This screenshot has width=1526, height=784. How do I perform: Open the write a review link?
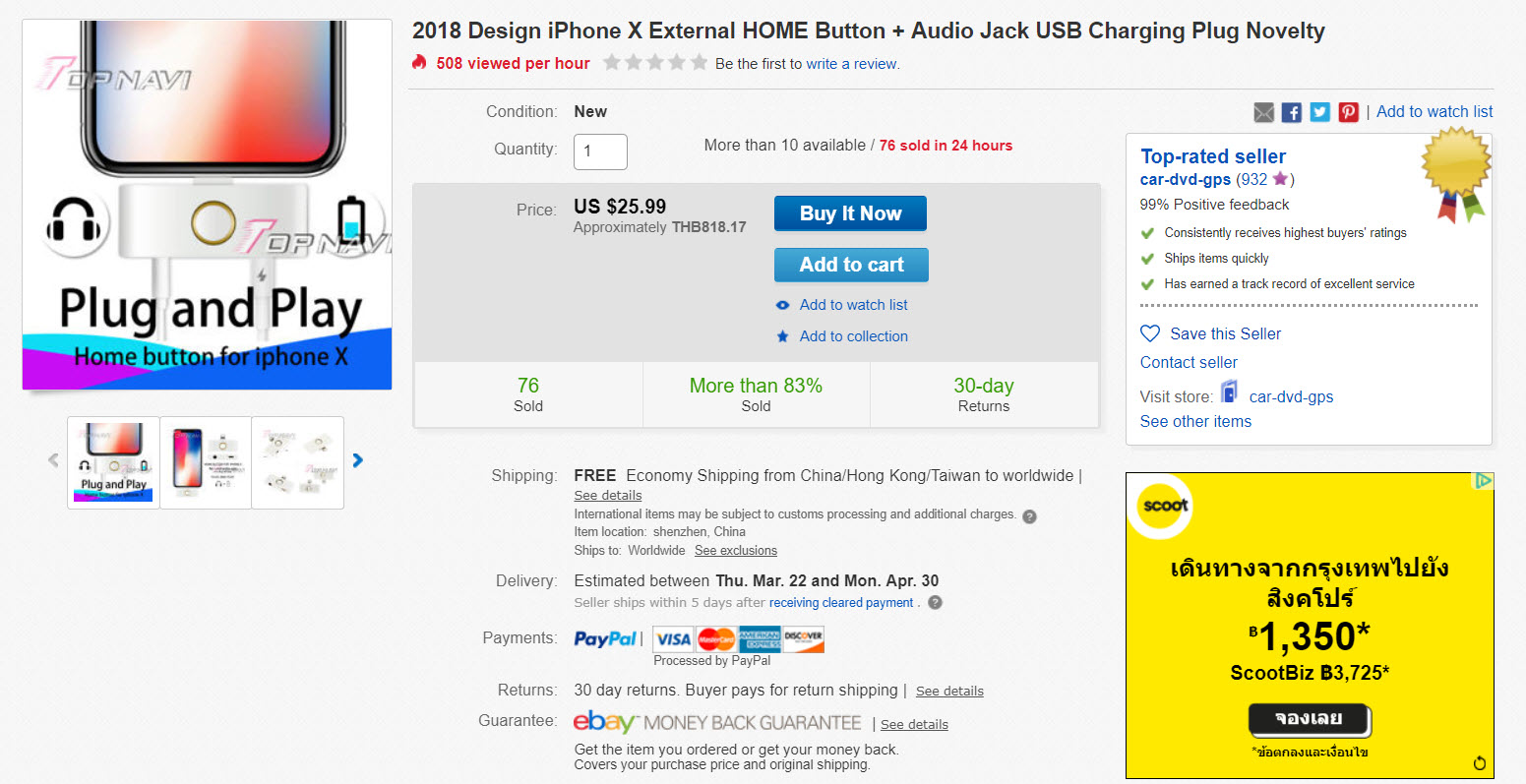point(848,63)
